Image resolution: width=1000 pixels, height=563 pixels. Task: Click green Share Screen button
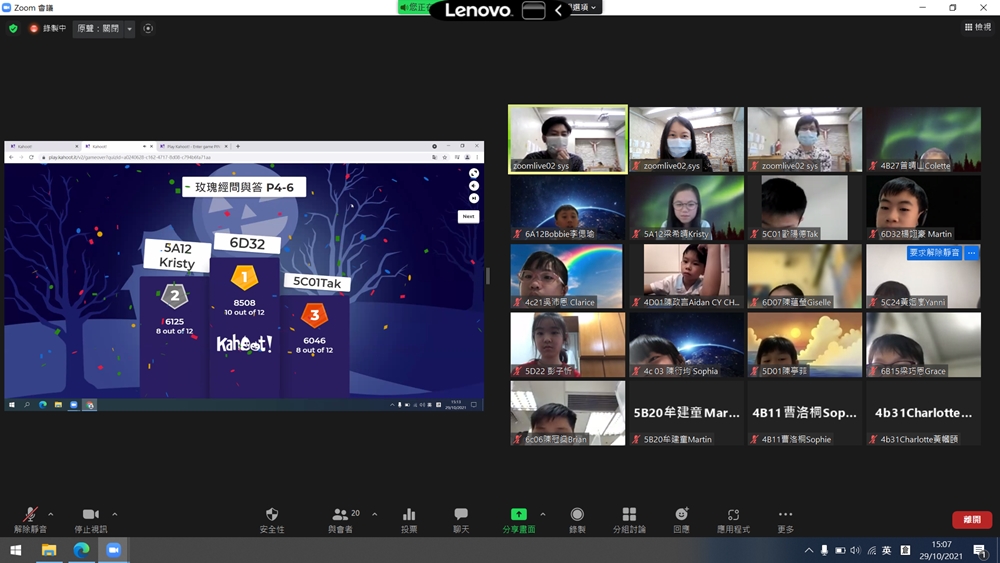click(518, 520)
